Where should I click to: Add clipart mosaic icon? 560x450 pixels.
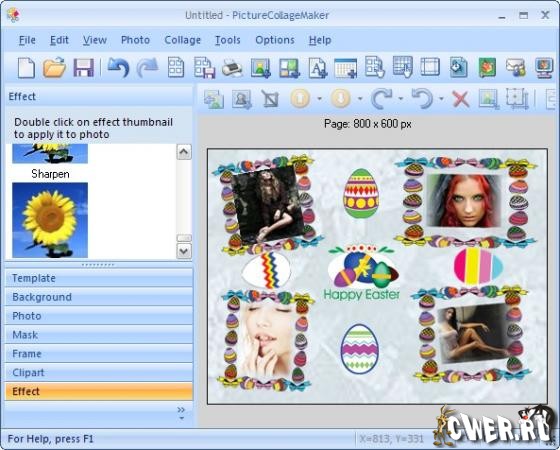pyautogui.click(x=289, y=68)
